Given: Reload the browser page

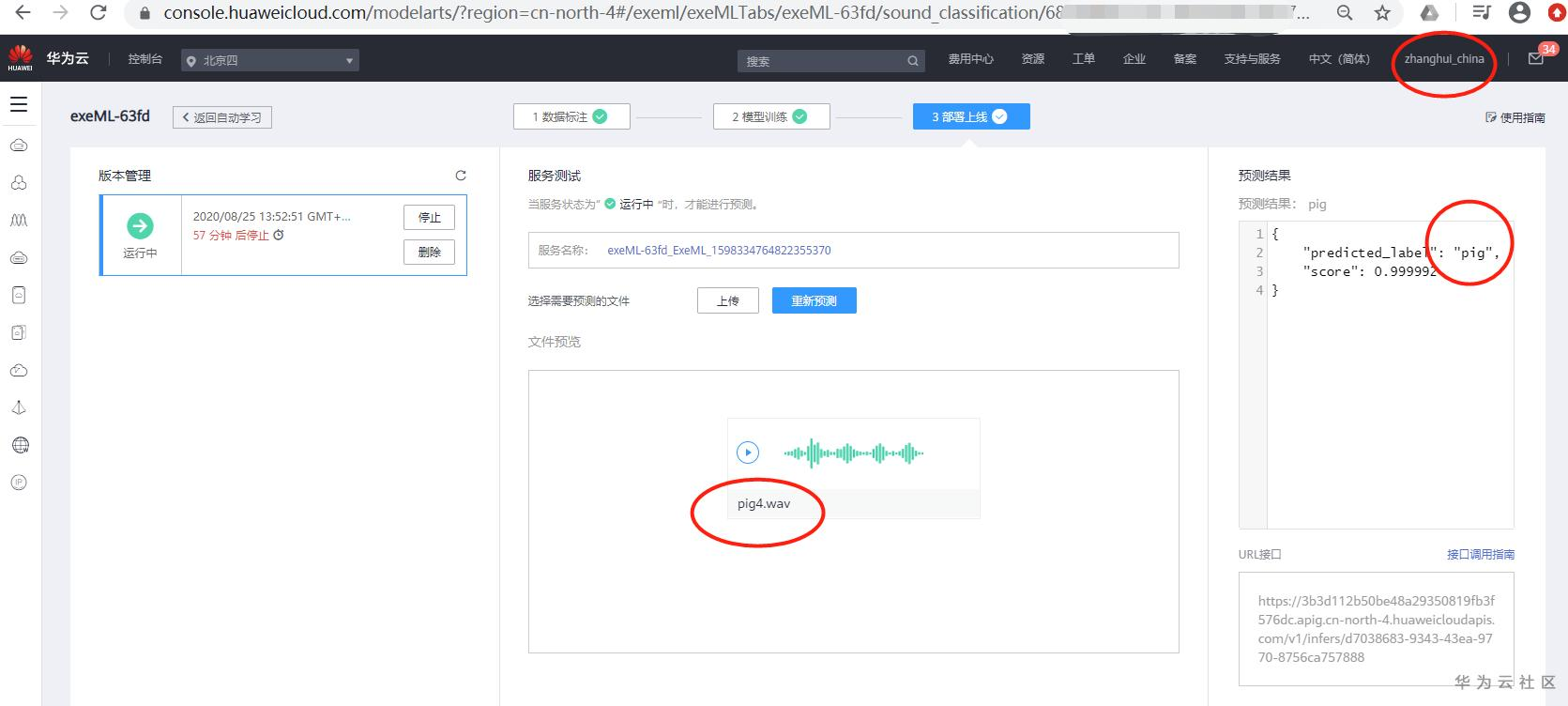Looking at the screenshot, I should pyautogui.click(x=98, y=12).
